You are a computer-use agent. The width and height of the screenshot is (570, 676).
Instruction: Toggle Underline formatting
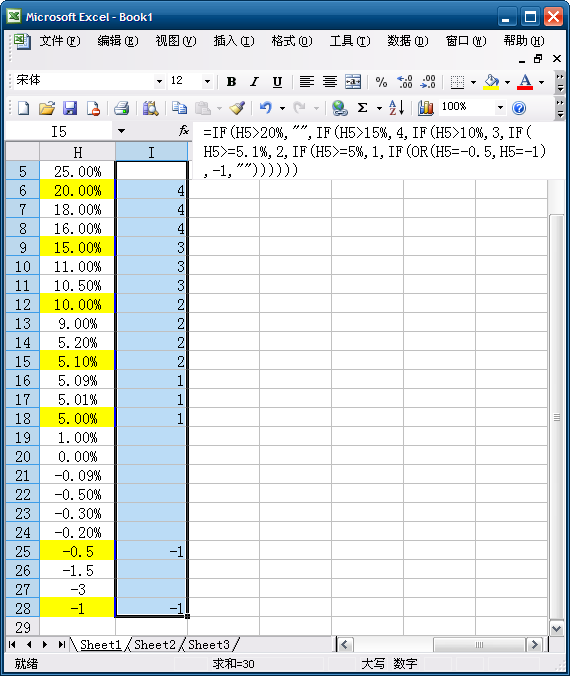(277, 81)
